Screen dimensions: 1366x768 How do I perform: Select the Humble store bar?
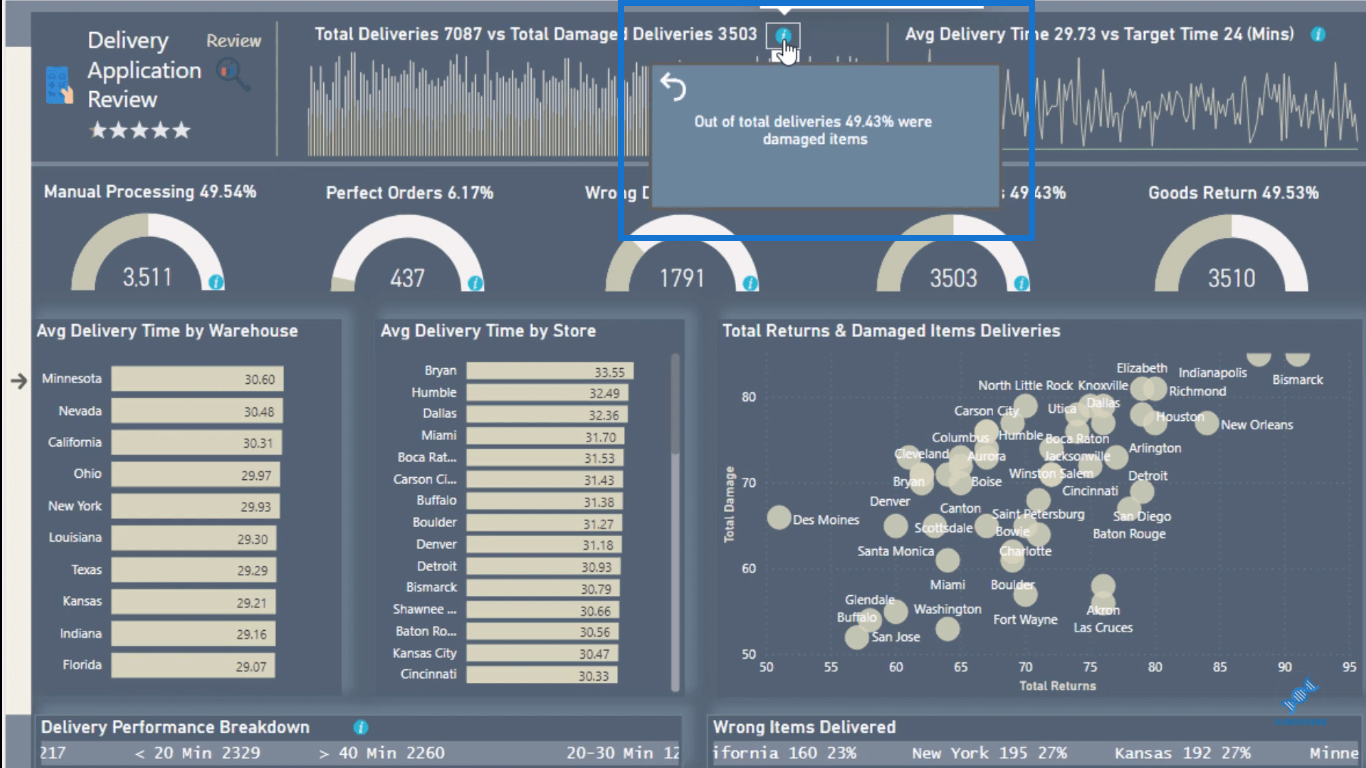pos(547,393)
